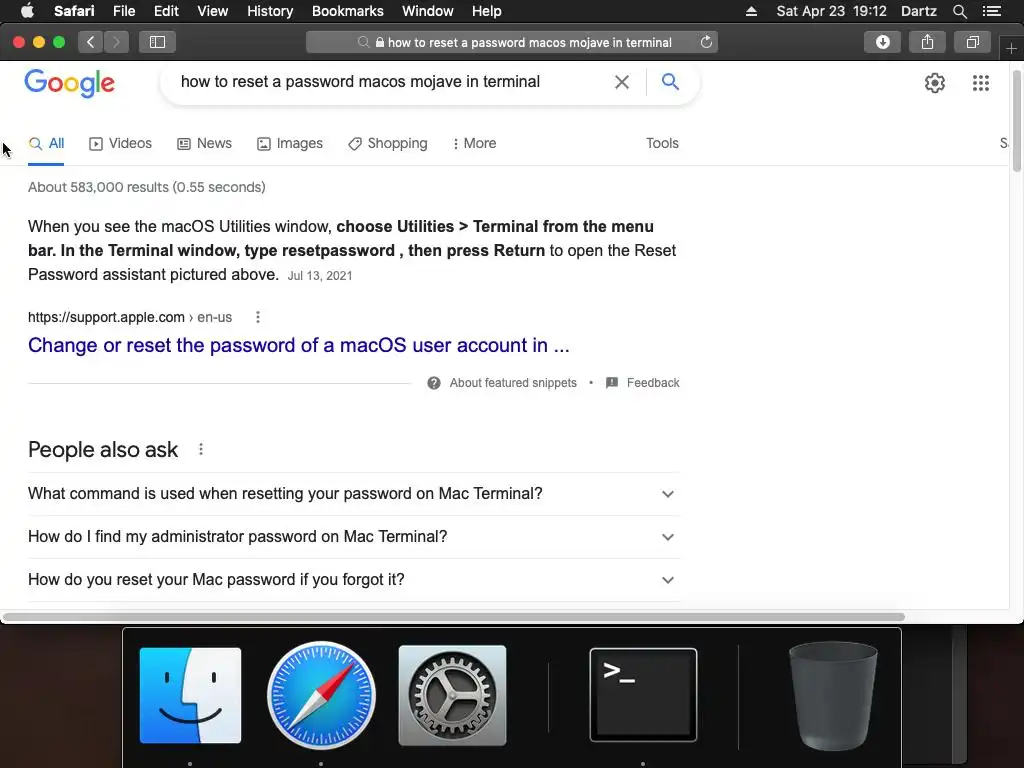
Task: Open Google settings gear icon
Action: click(935, 83)
